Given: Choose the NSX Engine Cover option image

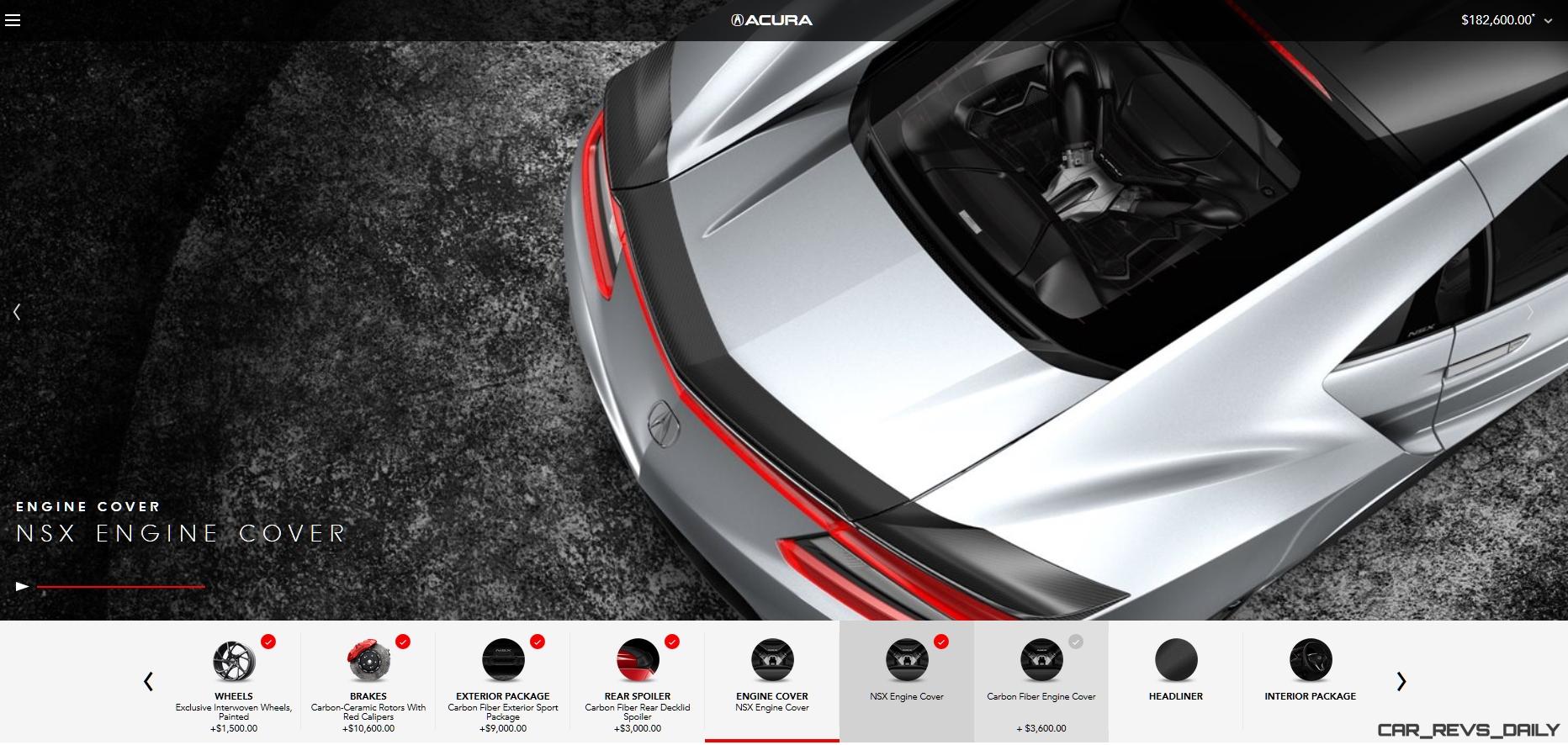Looking at the screenshot, I should [x=907, y=660].
